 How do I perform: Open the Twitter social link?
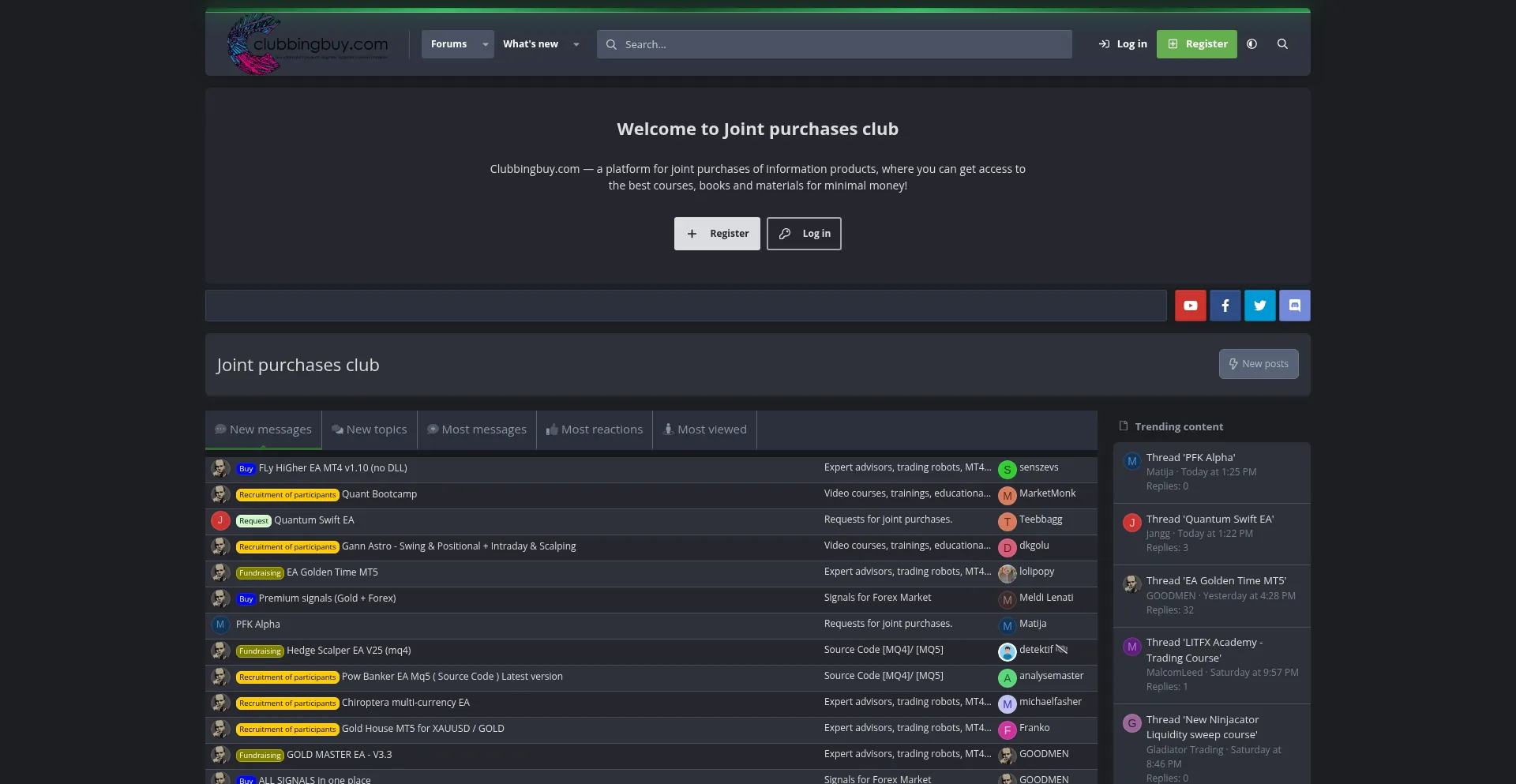[x=1259, y=306]
